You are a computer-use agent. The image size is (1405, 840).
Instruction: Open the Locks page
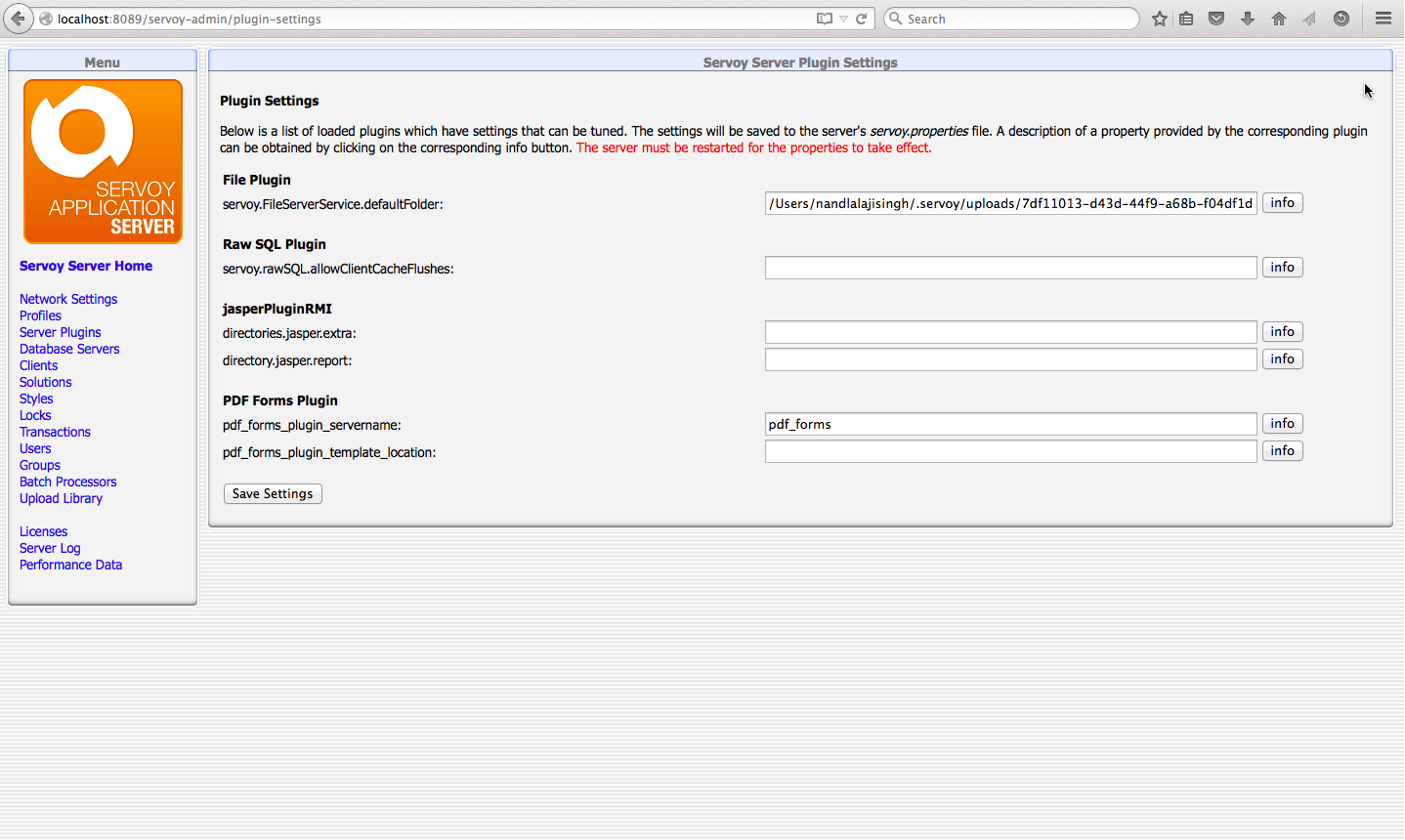click(35, 415)
